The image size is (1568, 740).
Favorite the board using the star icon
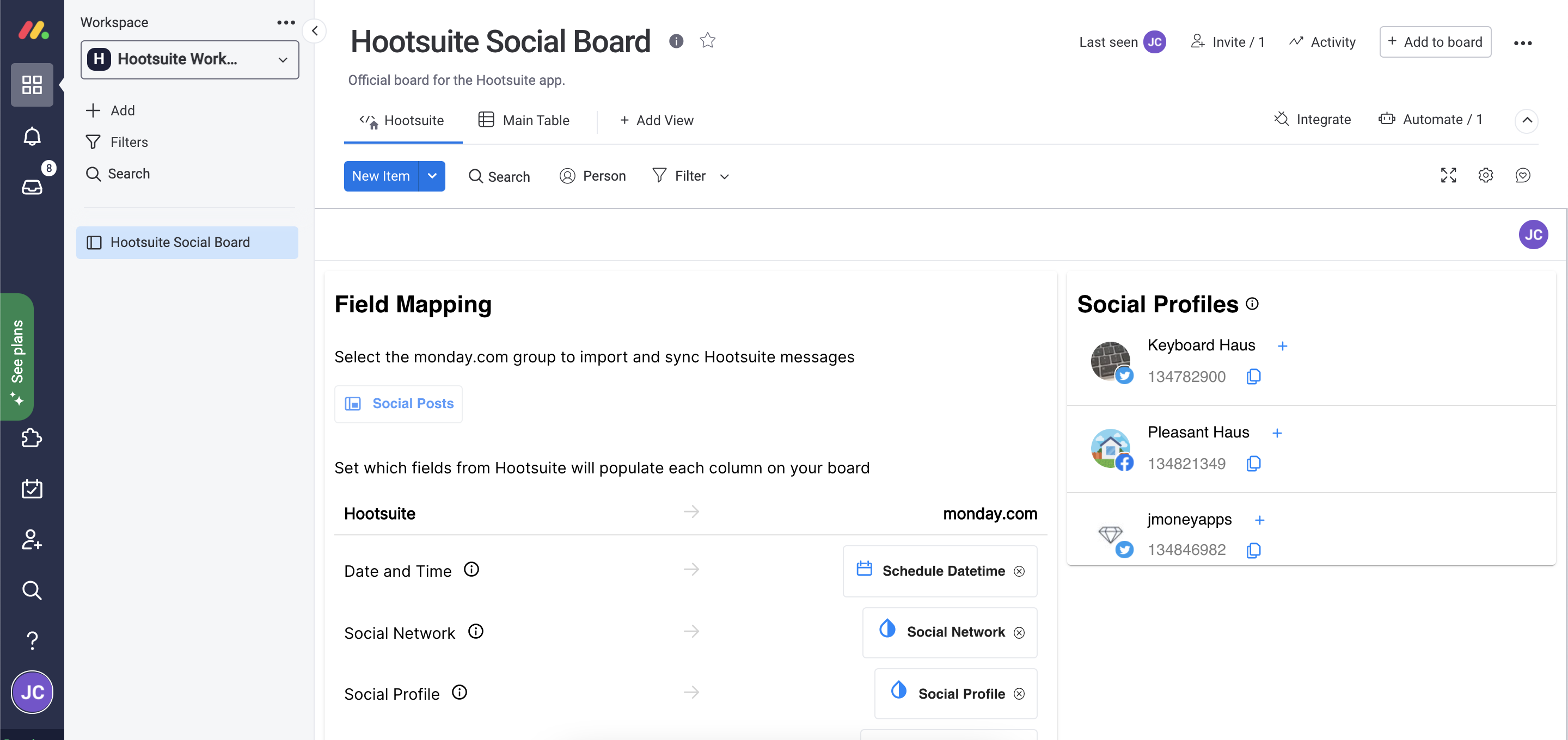708,40
